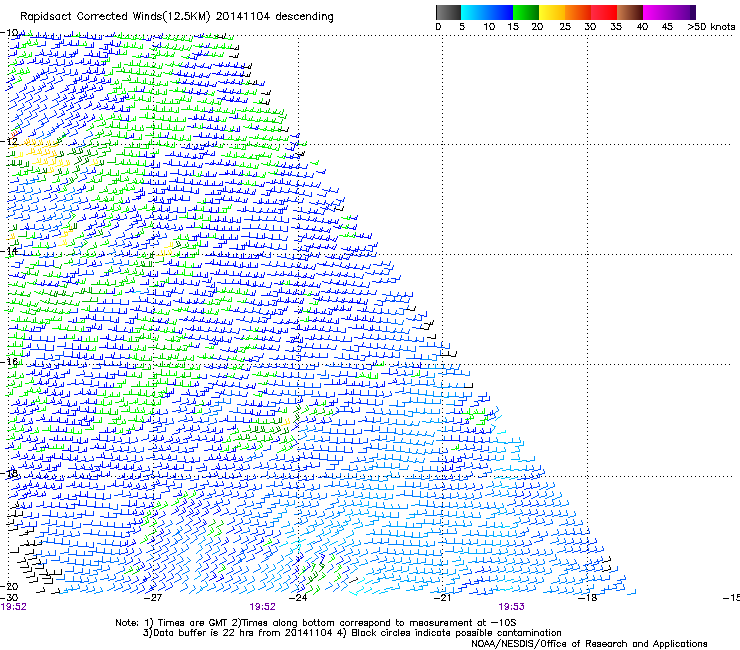Click the purple '19:53' time label
The width and height of the screenshot is (740, 650).
coord(512,607)
